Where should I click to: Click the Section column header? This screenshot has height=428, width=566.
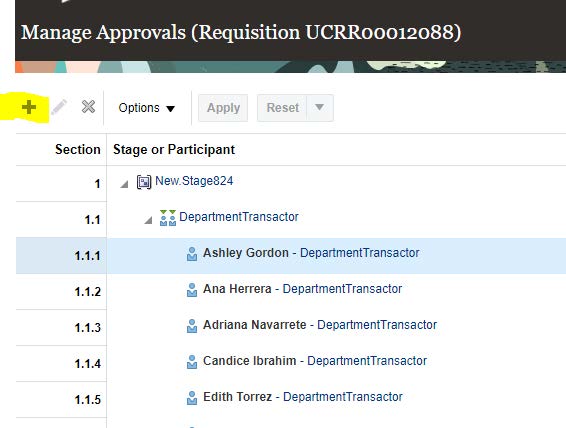(78, 149)
